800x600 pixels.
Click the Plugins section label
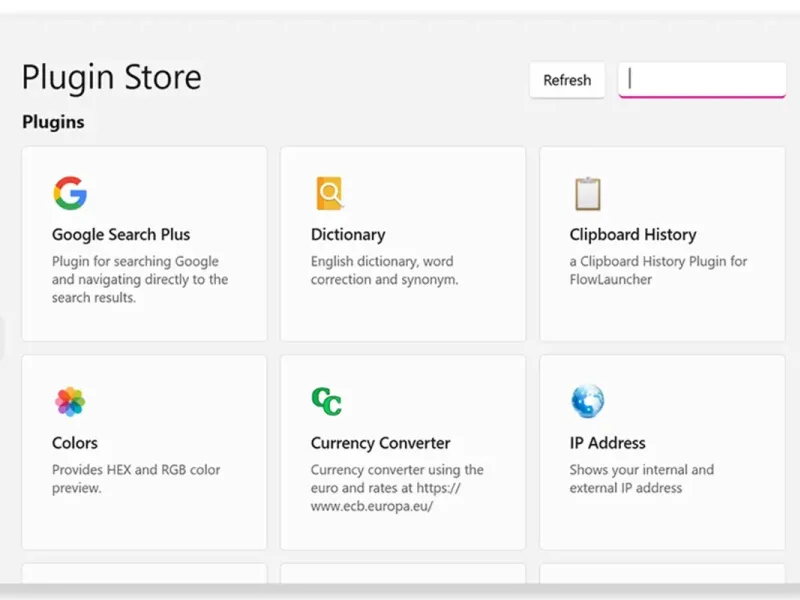coord(53,122)
